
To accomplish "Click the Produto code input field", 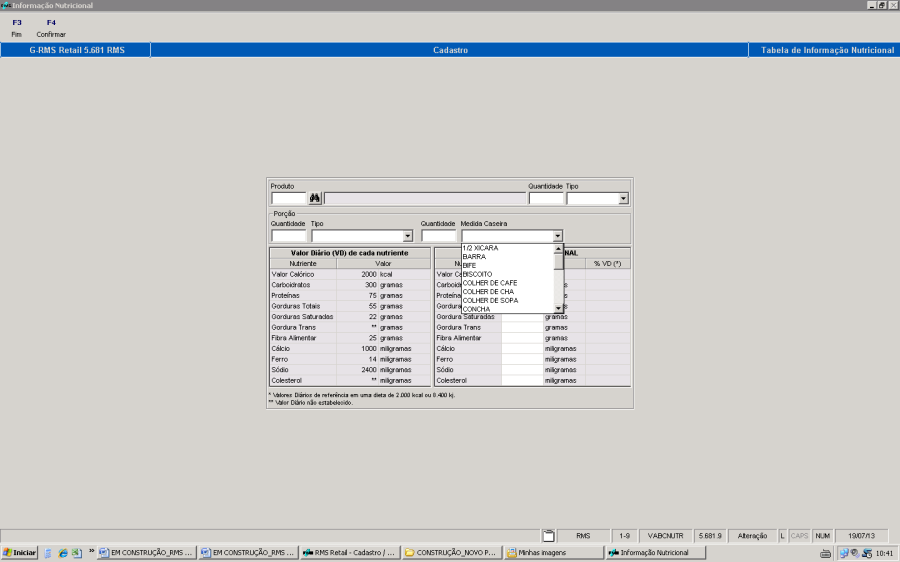I will (289, 199).
